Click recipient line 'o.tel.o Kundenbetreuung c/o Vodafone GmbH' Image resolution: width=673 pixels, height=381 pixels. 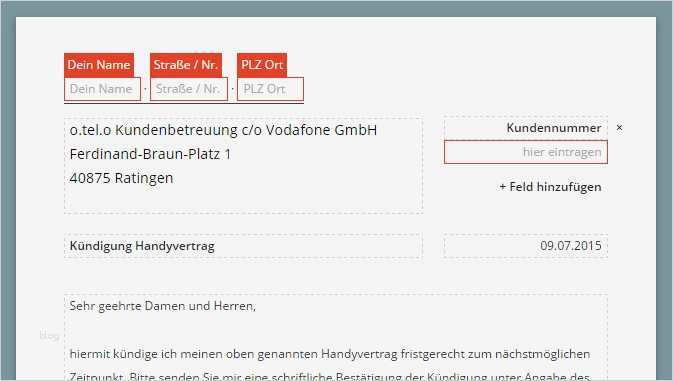coord(223,130)
